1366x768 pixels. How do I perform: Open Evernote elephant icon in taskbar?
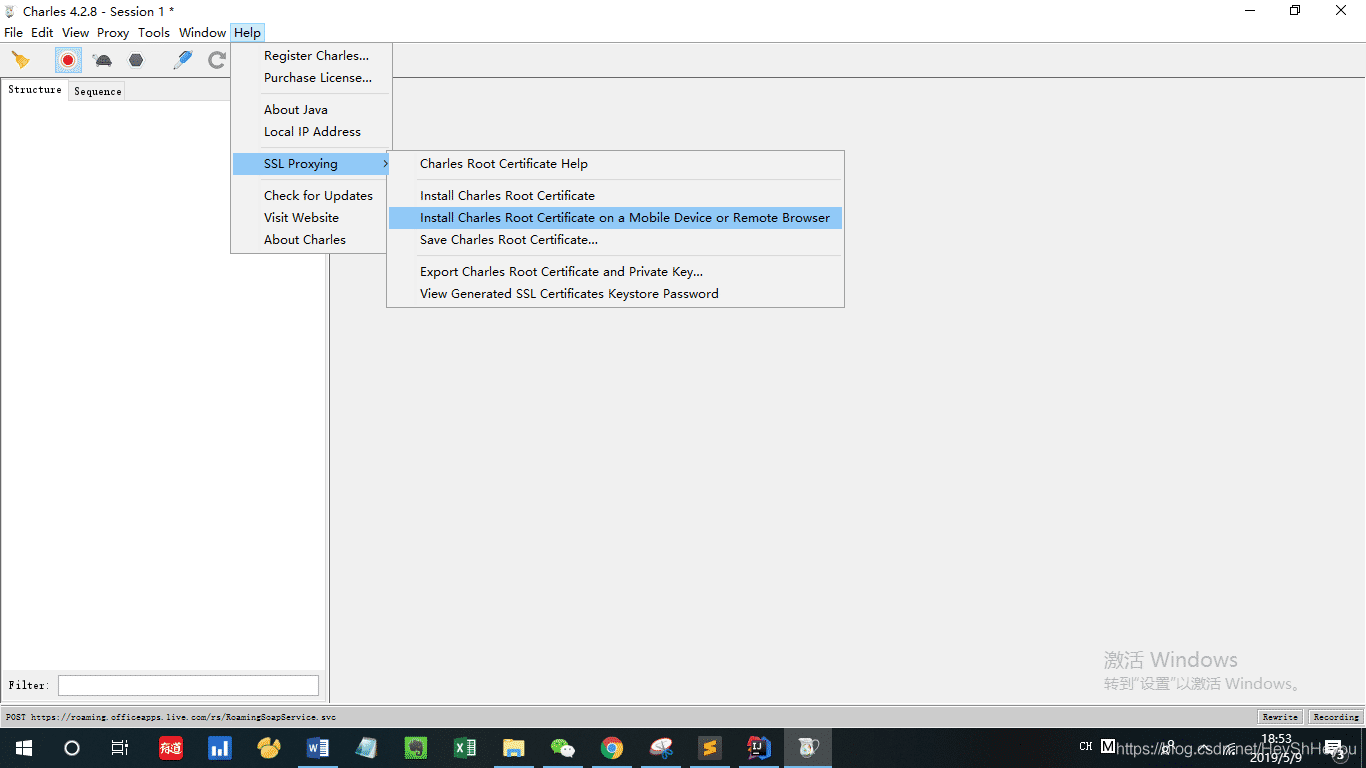pos(416,748)
